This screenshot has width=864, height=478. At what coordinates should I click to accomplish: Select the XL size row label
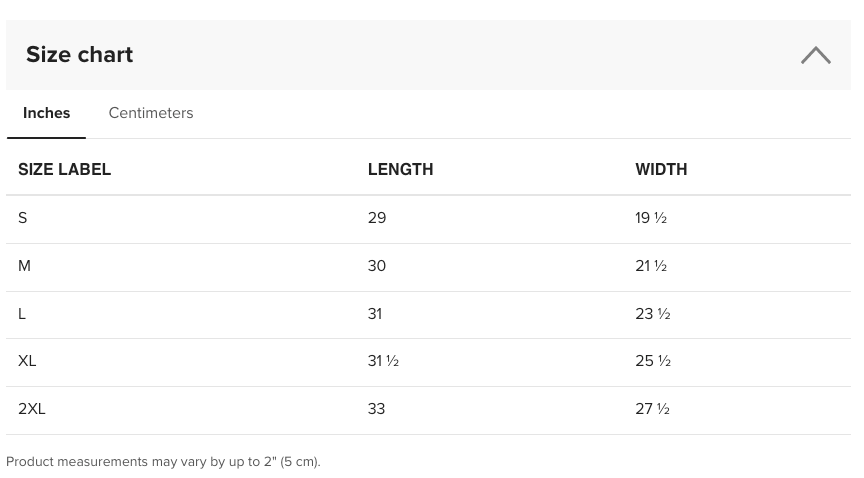point(27,361)
